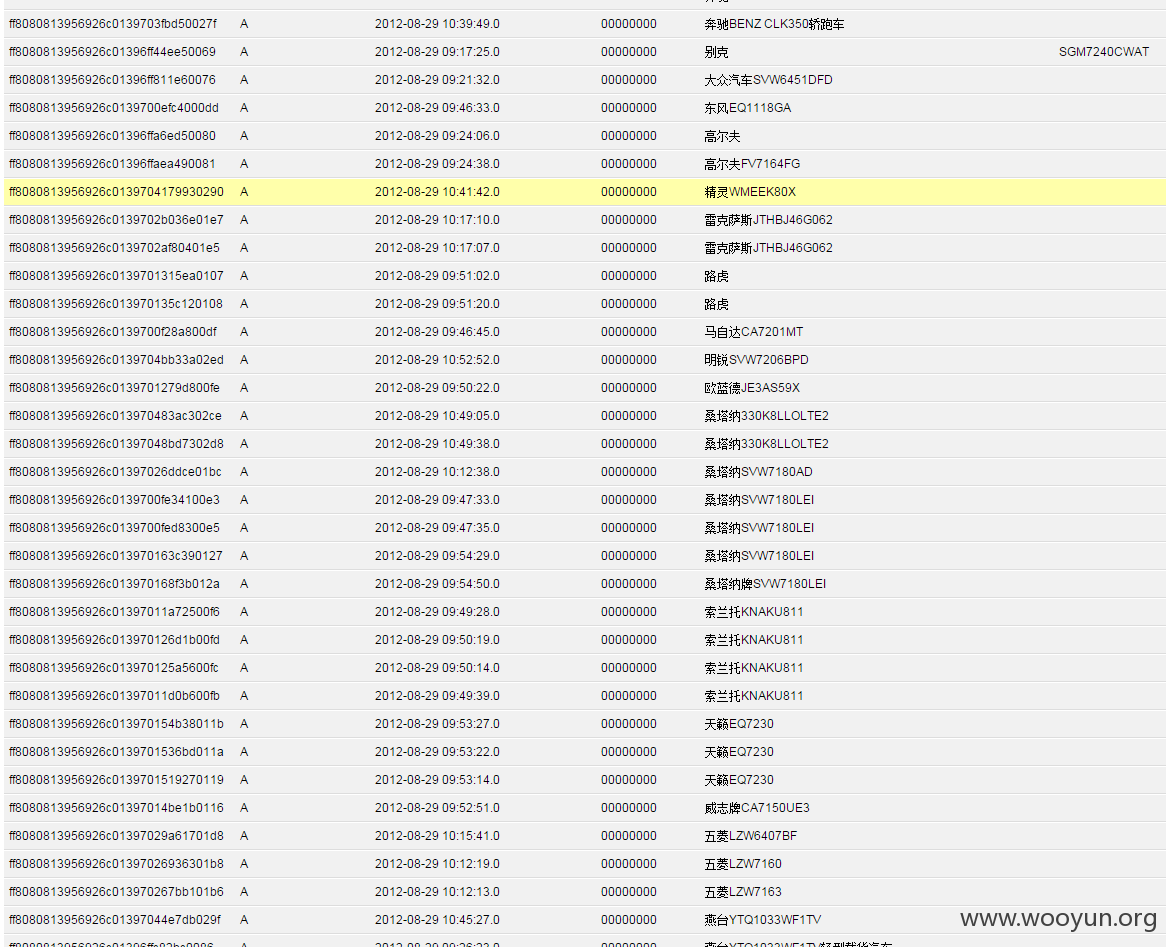Image resolution: width=1166 pixels, height=947 pixels.
Task: Select timestamp 2012-08-29 10:41:42.0
Action: [x=437, y=192]
